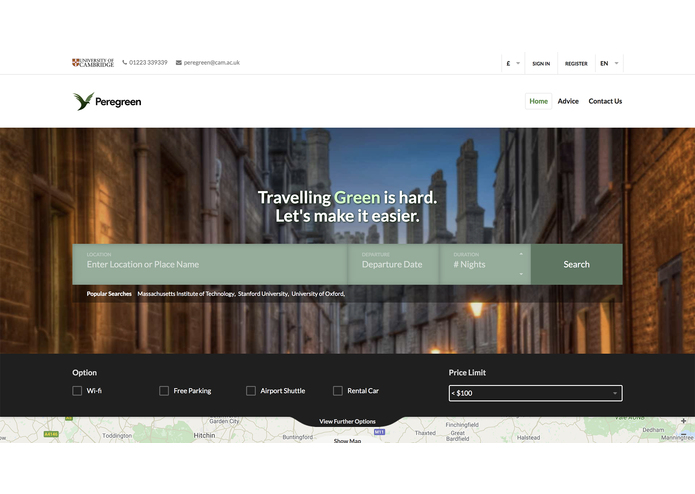Click the Show Map link
Image resolution: width=695 pixels, height=494 pixels.
348,440
